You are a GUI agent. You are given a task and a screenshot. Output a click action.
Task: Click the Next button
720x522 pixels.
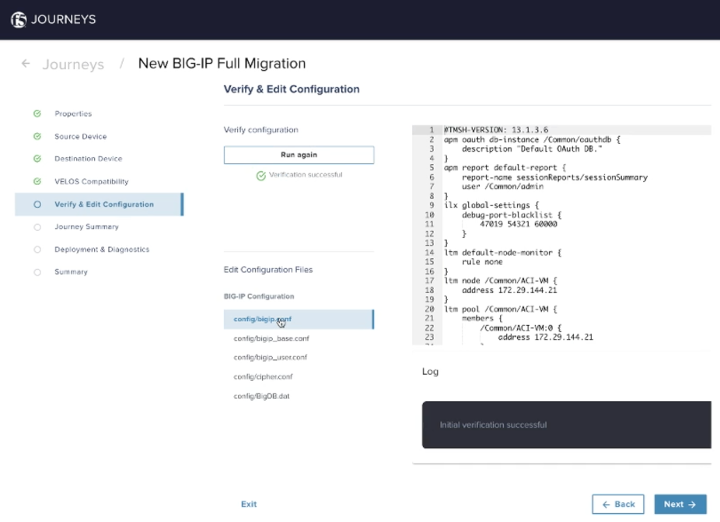point(680,504)
